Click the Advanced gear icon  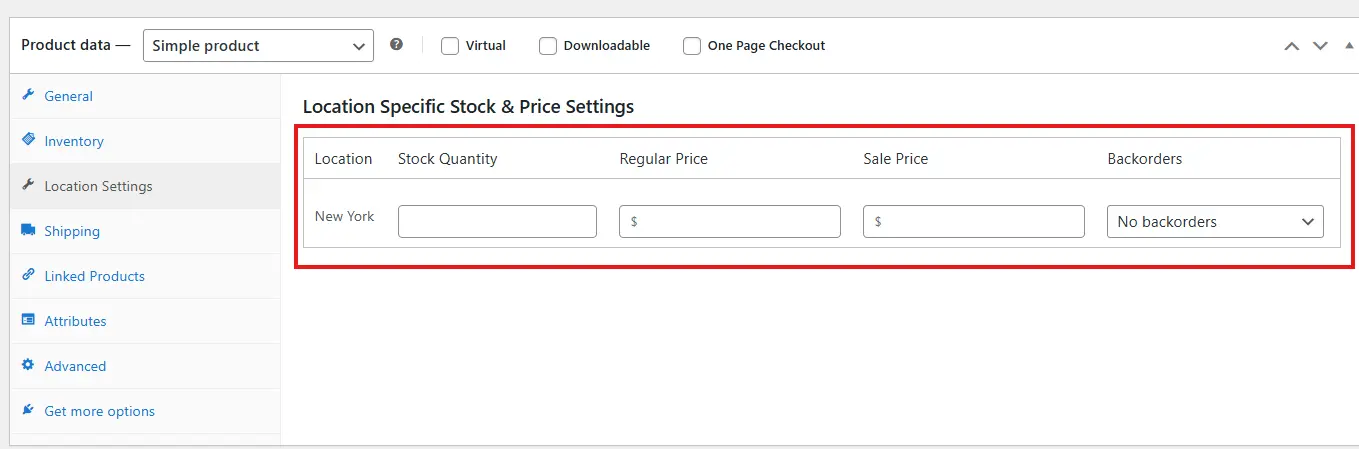(28, 366)
